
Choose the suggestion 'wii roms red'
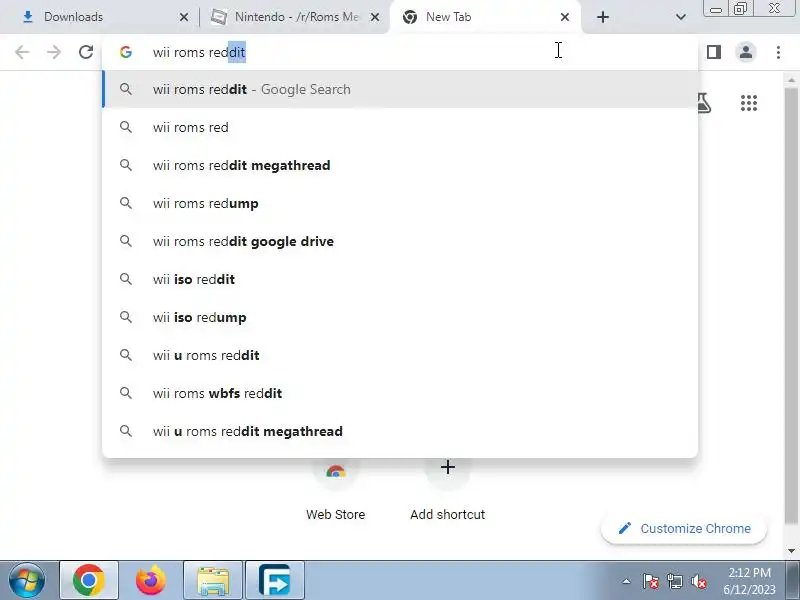click(400, 128)
